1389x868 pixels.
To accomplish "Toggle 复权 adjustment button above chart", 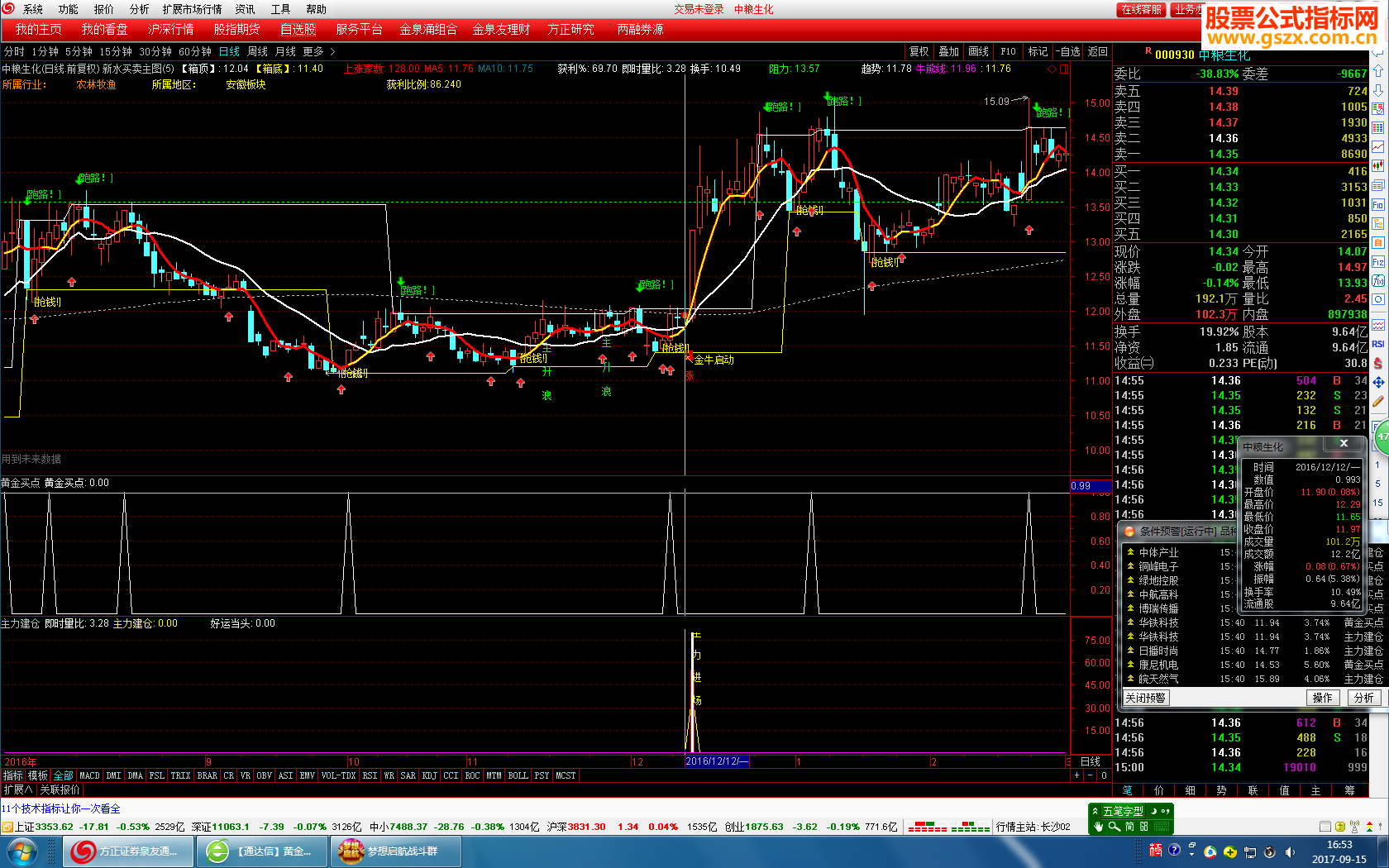I will pyautogui.click(x=919, y=51).
